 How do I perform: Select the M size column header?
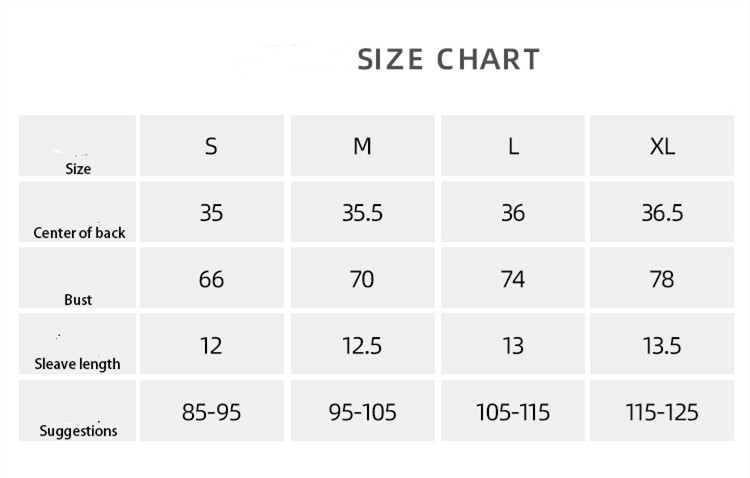[362, 146]
